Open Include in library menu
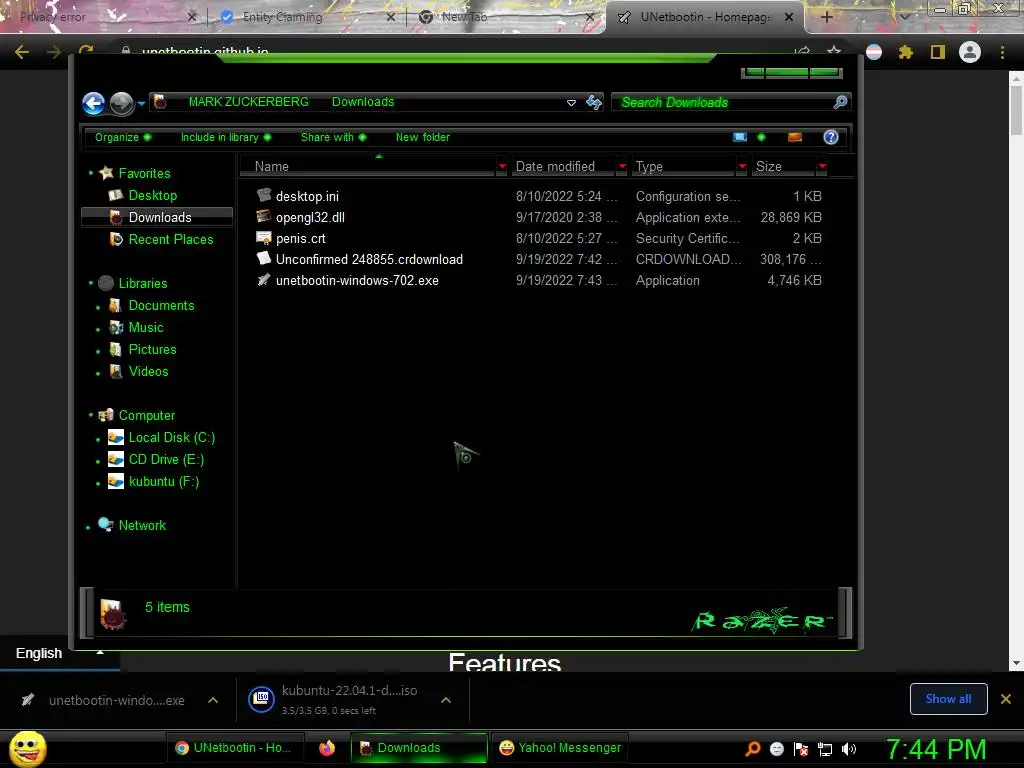 [226, 137]
